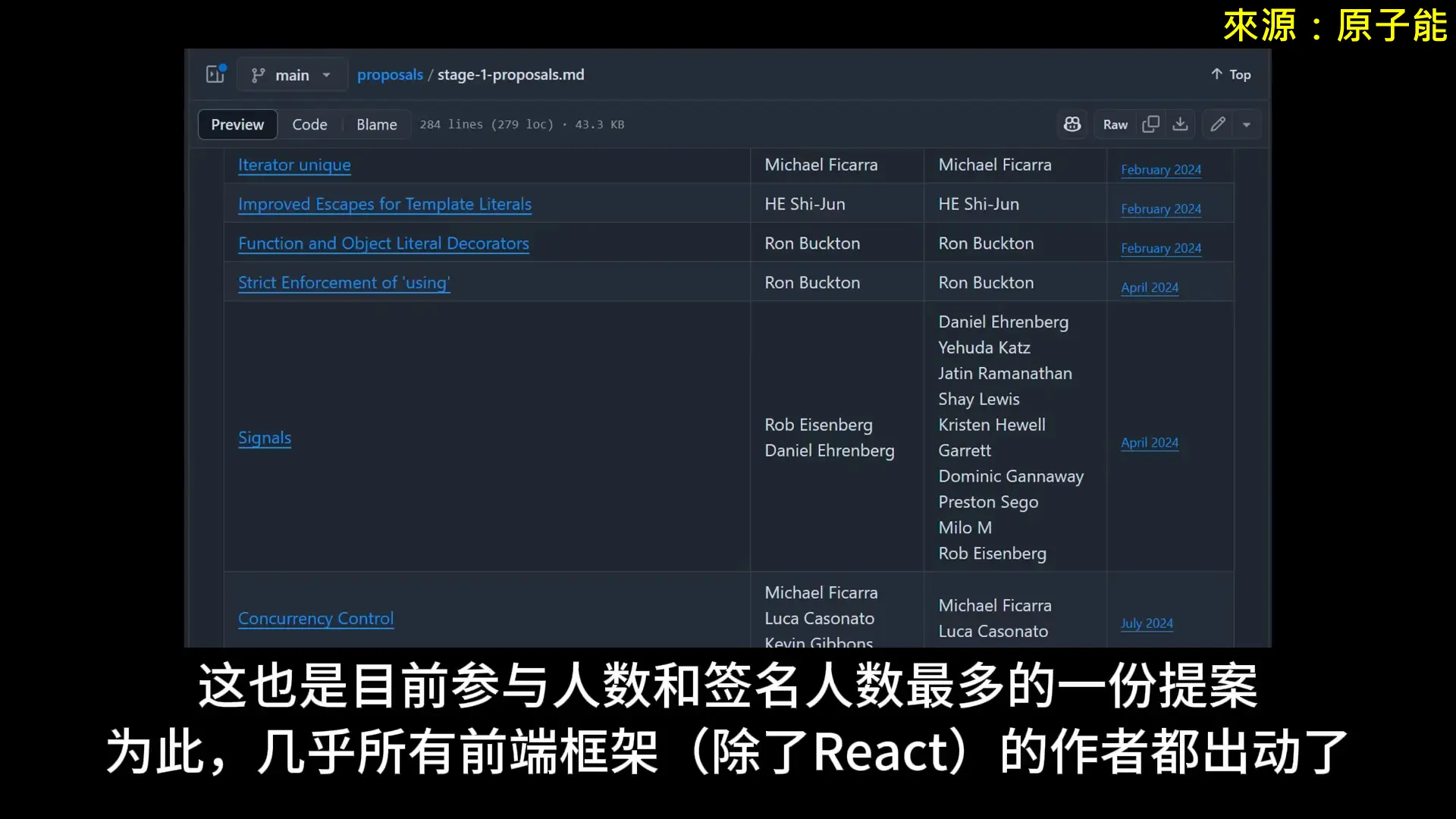Expand more edit options caret
This screenshot has width=1456, height=819.
coord(1247,124)
